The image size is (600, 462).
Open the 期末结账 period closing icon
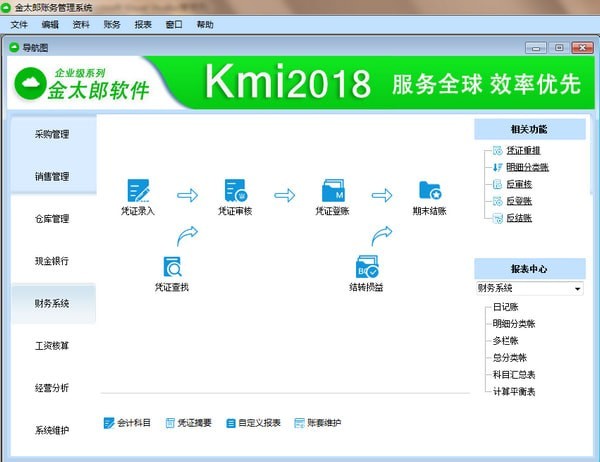coord(430,190)
